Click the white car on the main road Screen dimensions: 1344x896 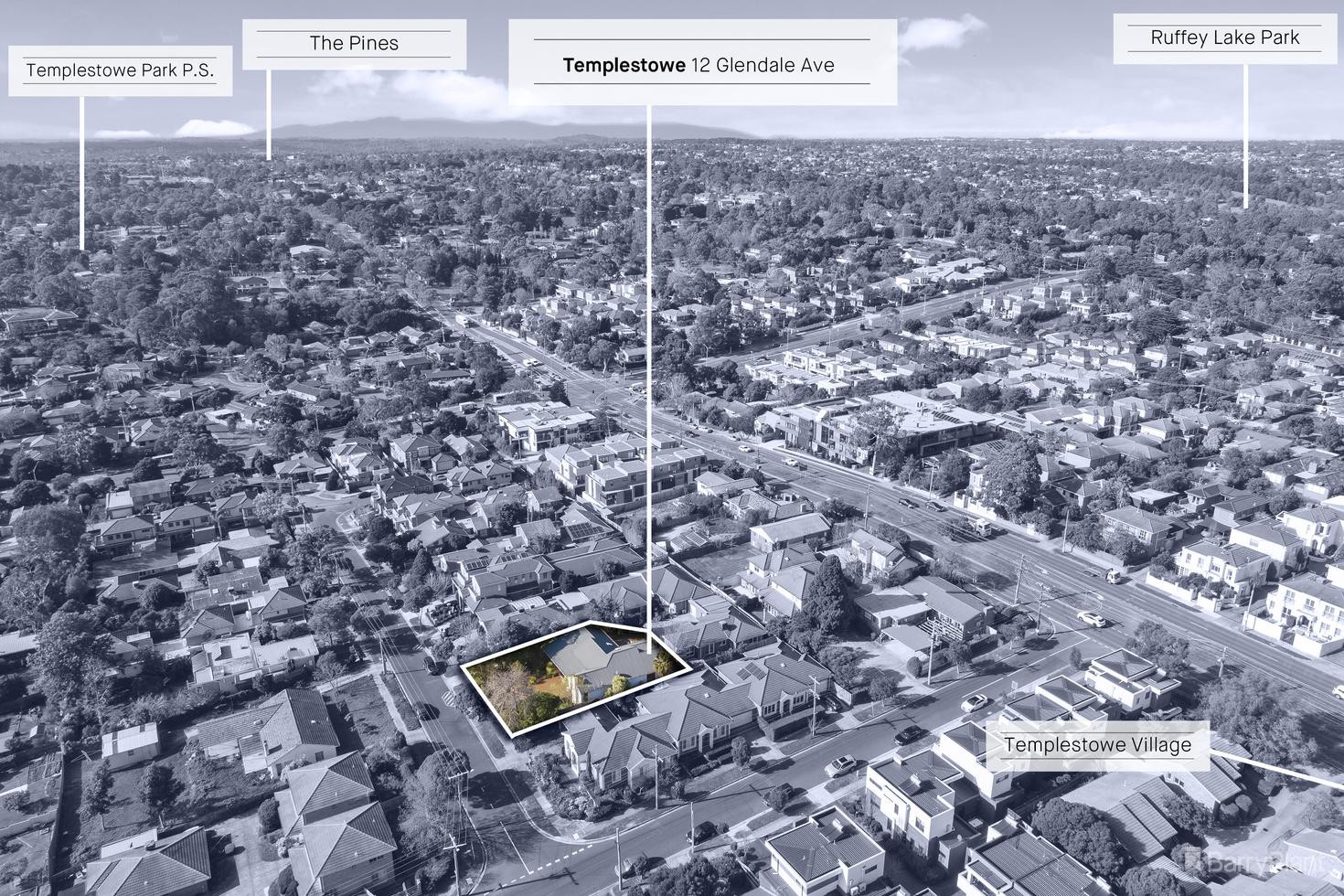tap(1091, 619)
